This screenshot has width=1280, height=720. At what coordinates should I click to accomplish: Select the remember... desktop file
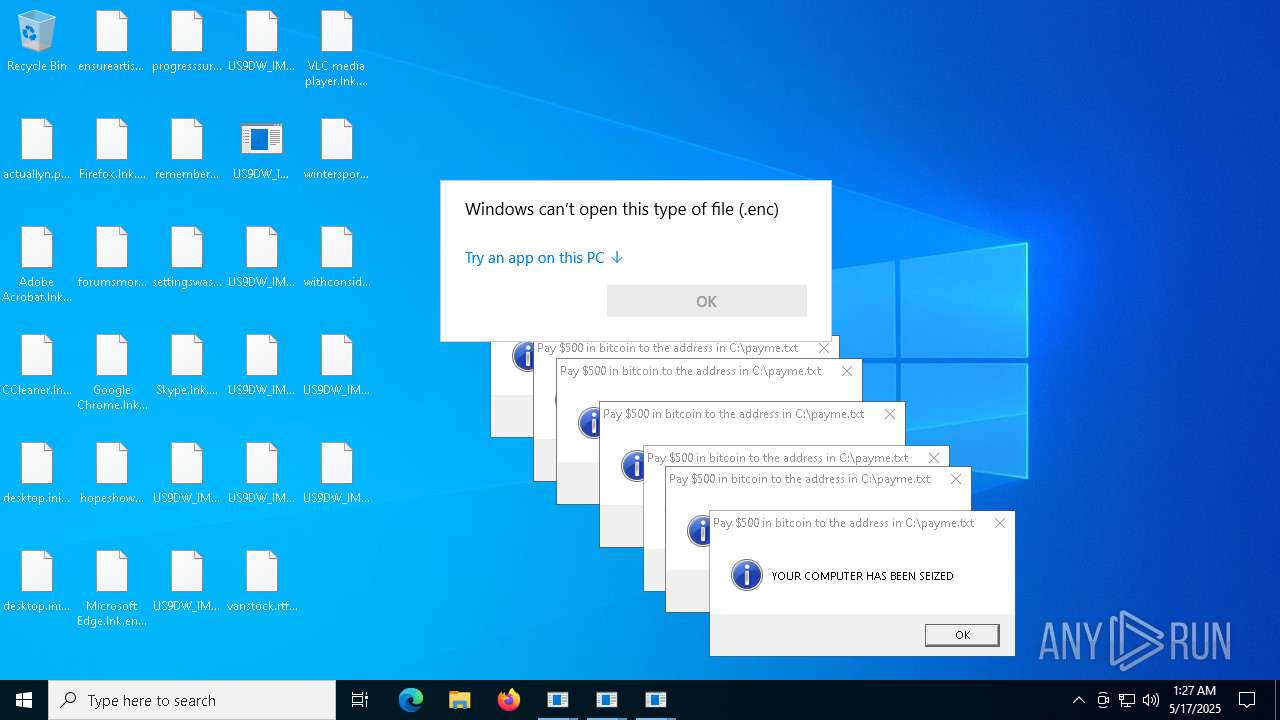pos(187,150)
